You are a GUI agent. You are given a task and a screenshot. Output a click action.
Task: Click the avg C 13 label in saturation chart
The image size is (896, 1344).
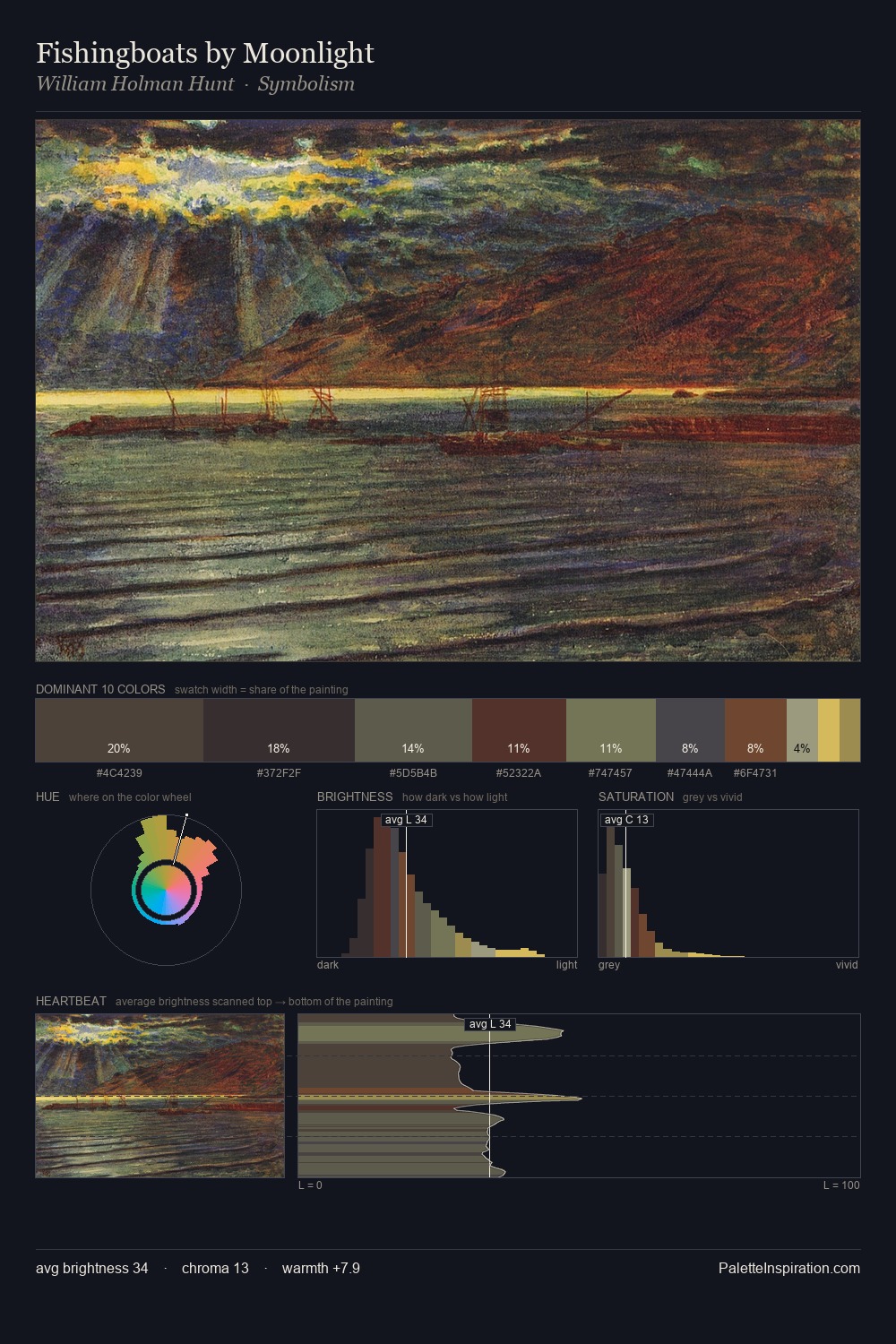click(x=626, y=820)
